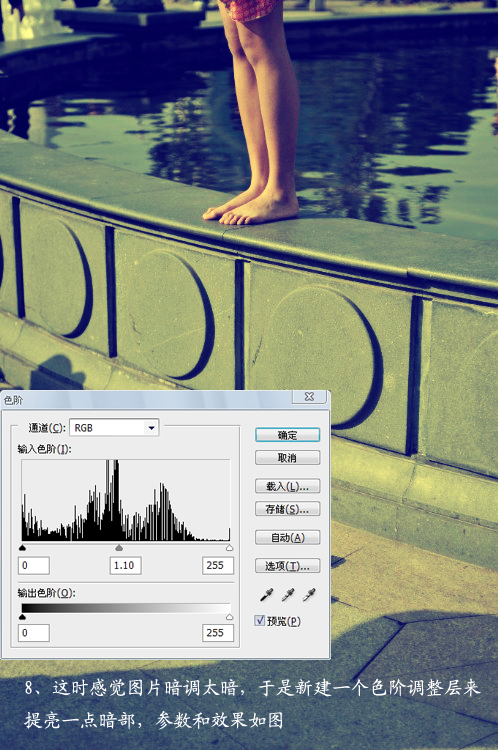Click the 载入(L)... load button

[288, 486]
